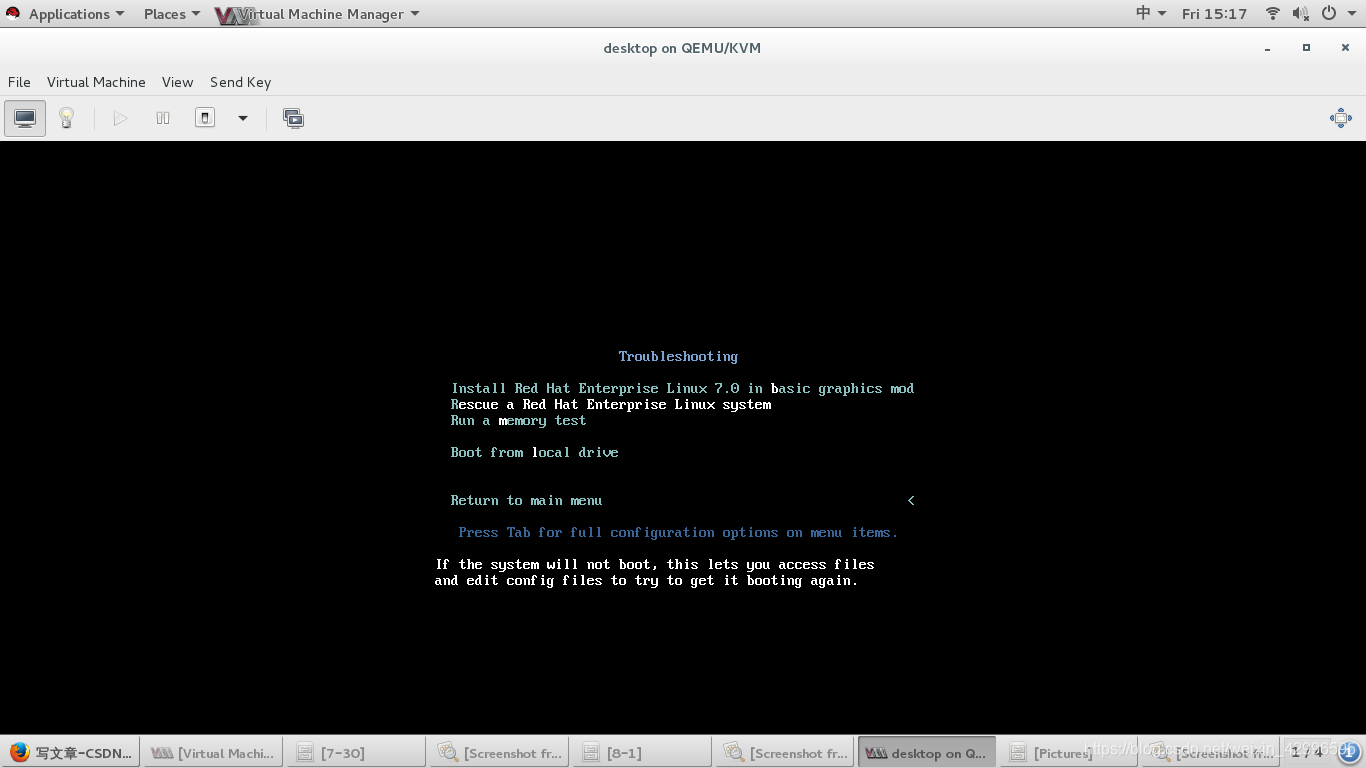Minimize the desktop on QEMU/KVM window
This screenshot has height=768, width=1366.
[1268, 48]
